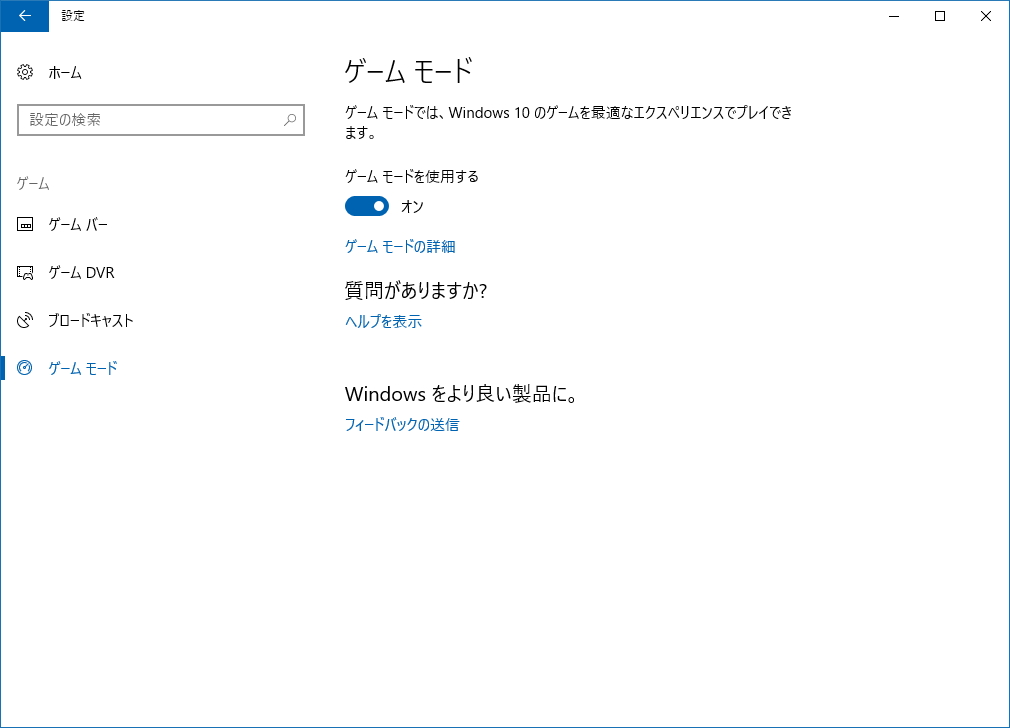Go back using the back arrow
This screenshot has height=728, width=1010.
[x=24, y=16]
